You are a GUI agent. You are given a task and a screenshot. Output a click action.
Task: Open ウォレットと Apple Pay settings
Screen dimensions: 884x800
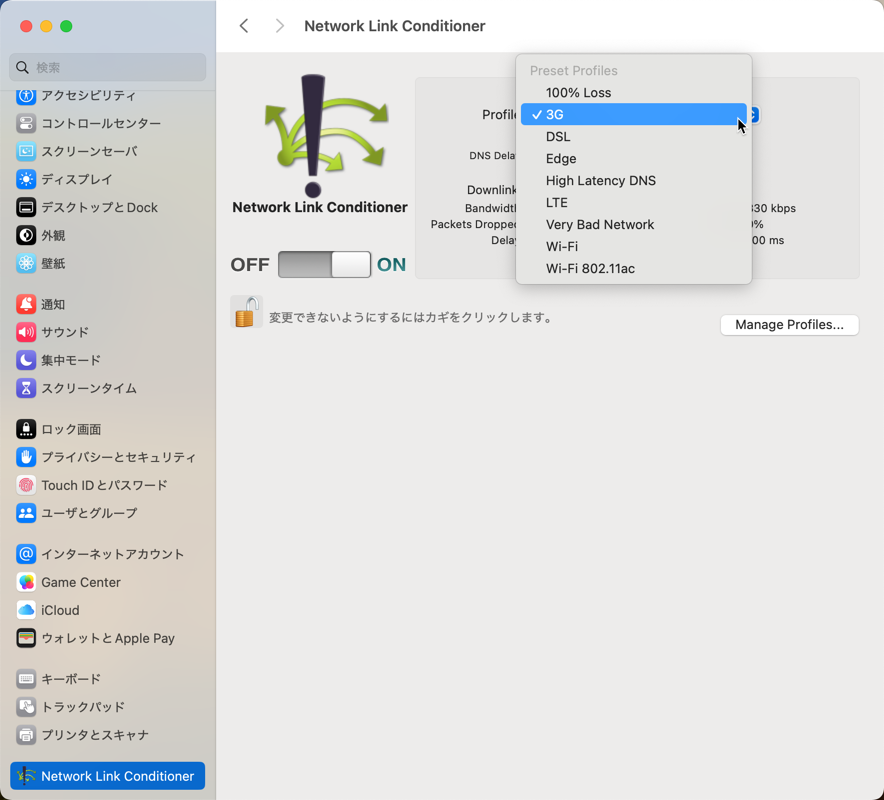pyautogui.click(x=107, y=638)
